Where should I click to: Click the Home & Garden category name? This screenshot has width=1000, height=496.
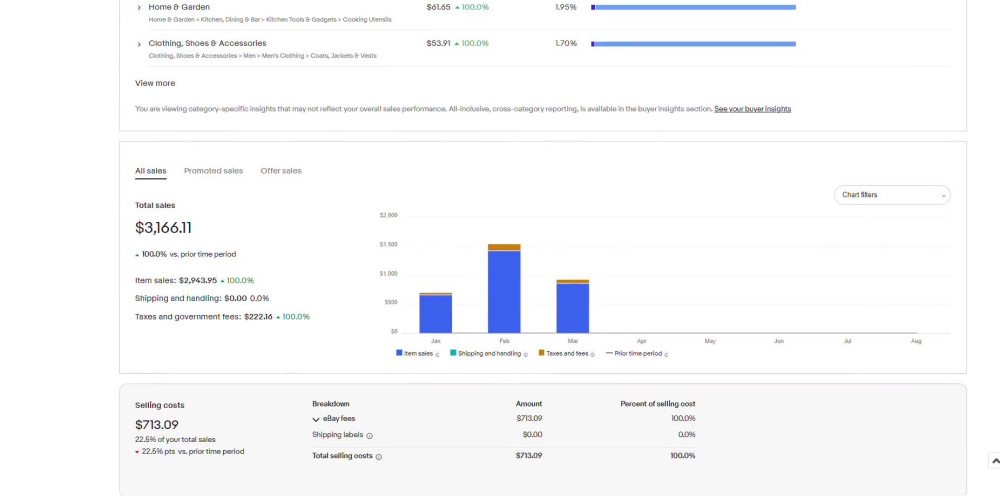pyautogui.click(x=179, y=7)
